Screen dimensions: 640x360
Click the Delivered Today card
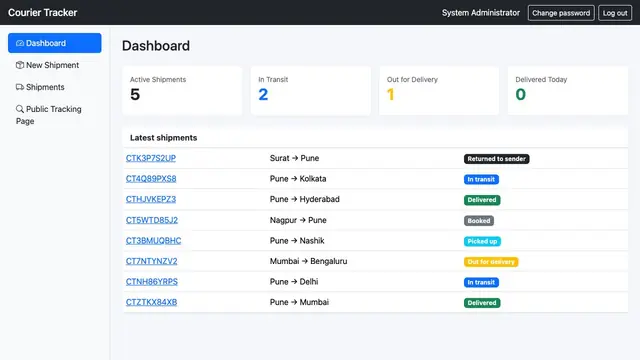pos(568,91)
